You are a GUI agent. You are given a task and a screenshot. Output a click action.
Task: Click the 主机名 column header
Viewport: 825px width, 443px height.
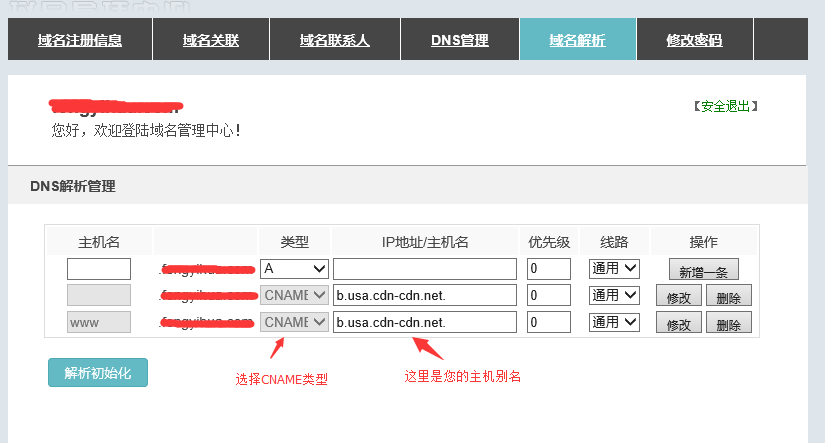pos(99,242)
